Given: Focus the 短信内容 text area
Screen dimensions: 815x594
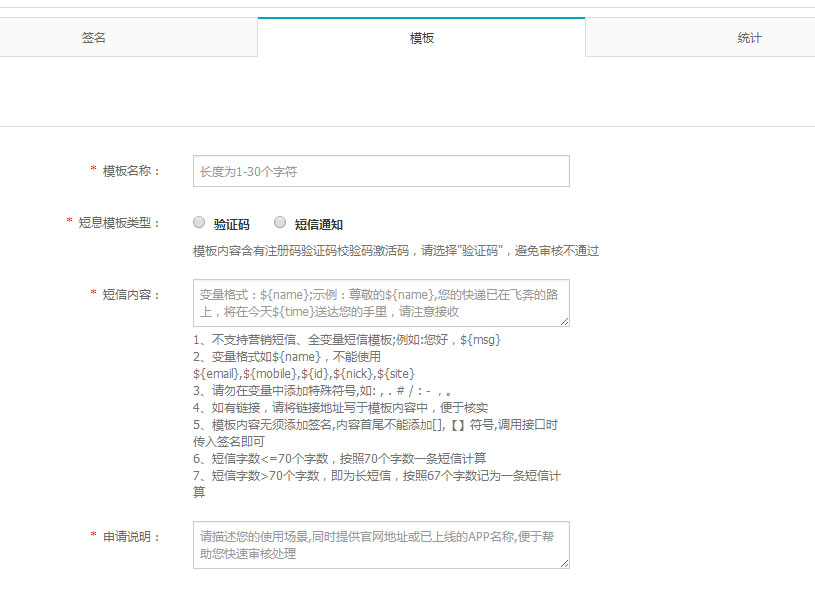Looking at the screenshot, I should [x=381, y=303].
